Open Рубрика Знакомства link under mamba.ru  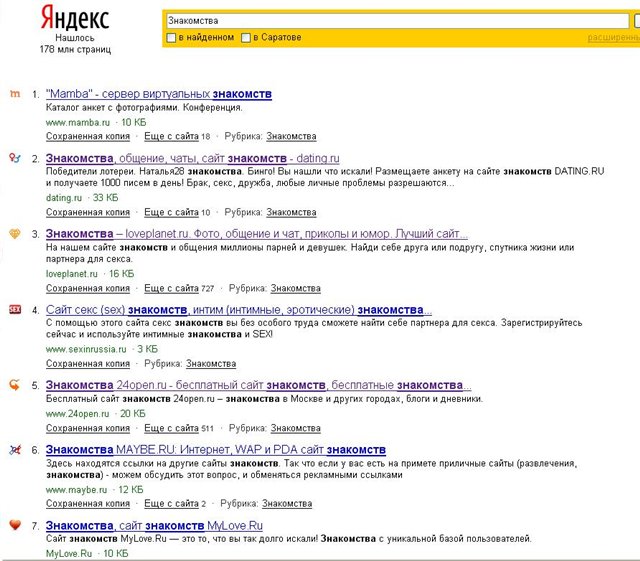pyautogui.click(x=291, y=136)
